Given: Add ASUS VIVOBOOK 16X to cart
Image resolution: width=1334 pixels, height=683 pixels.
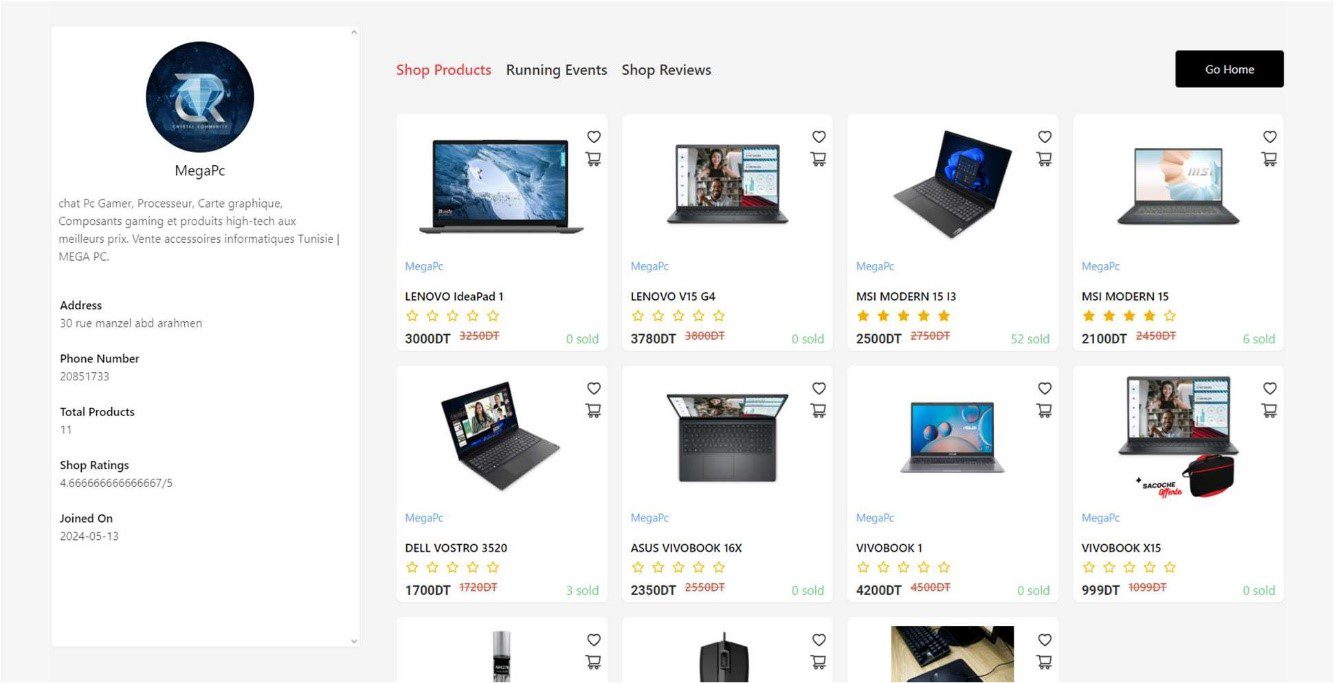Looking at the screenshot, I should coord(819,410).
